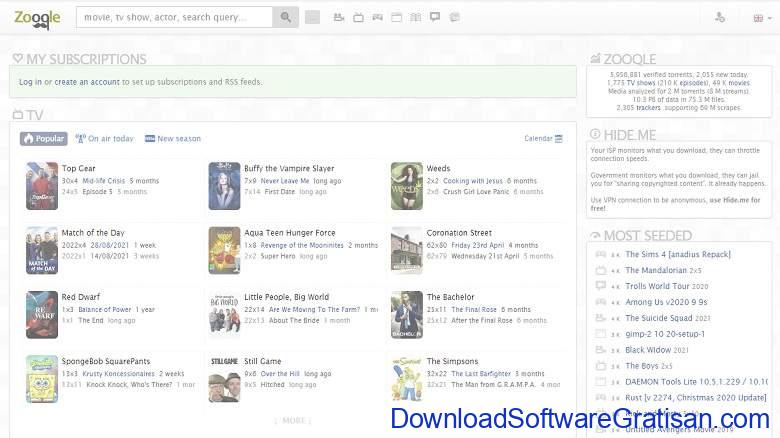Open Top Gear poster thumbnail
The image size is (780, 438).
42,186
